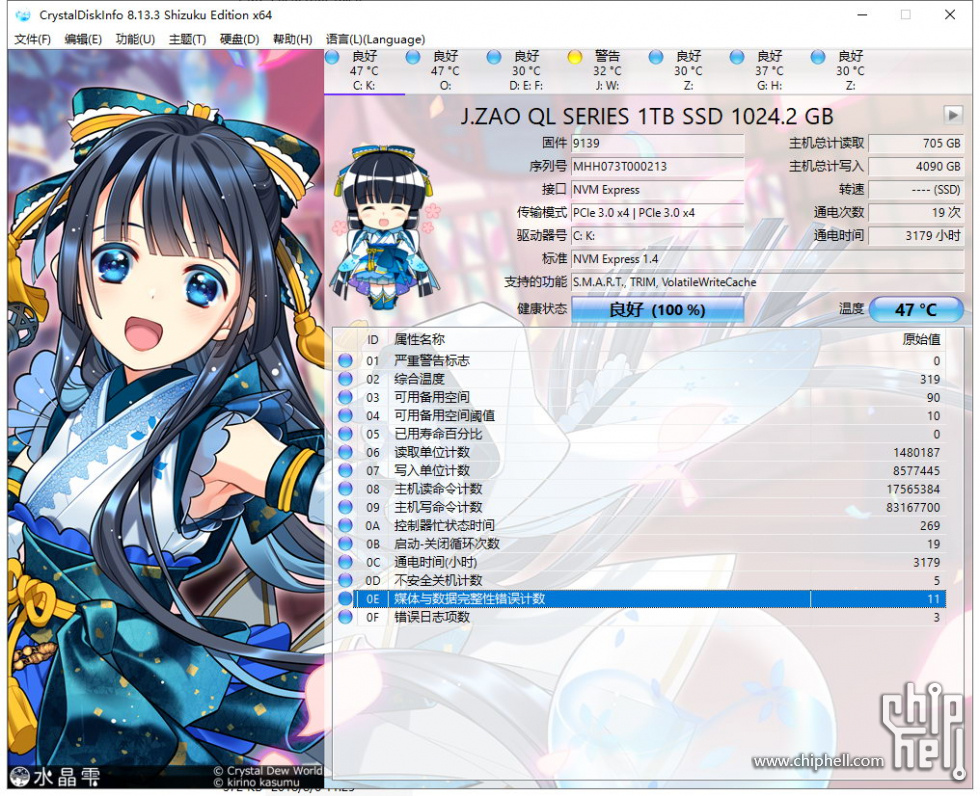Click the 驱动器号 field C: K:
The image size is (980, 796).
click(x=658, y=236)
